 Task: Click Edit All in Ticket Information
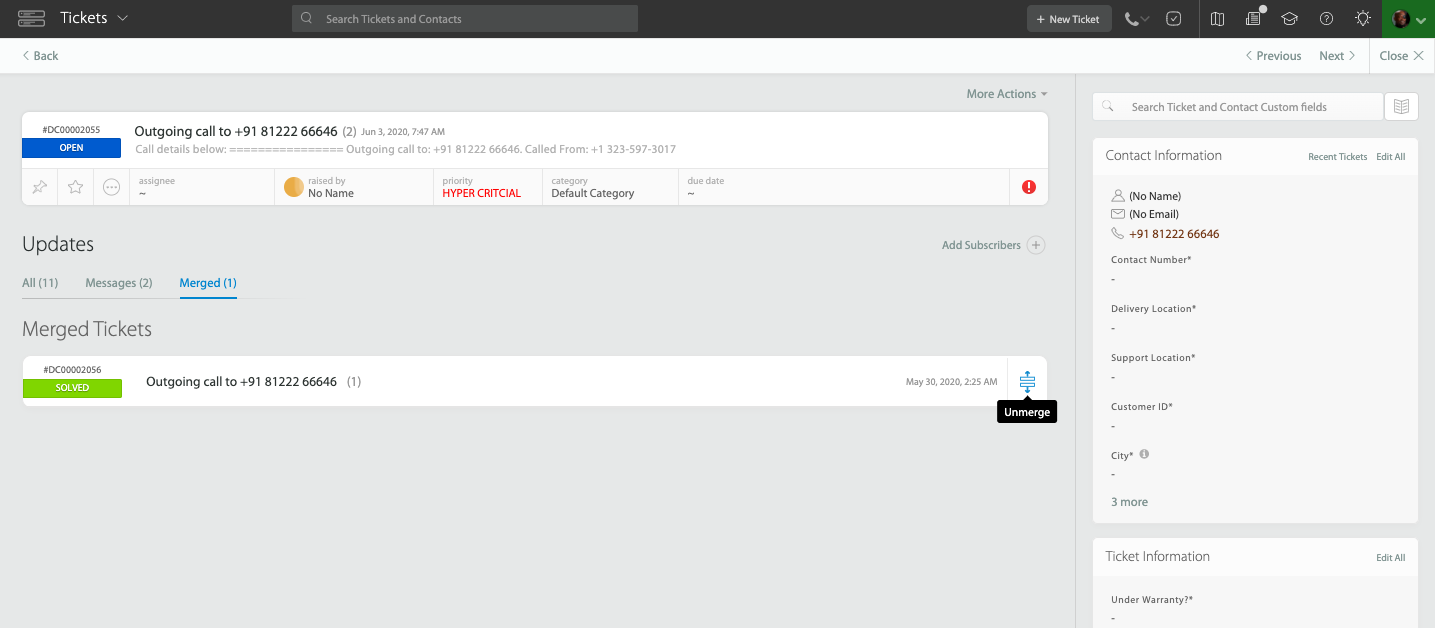pyautogui.click(x=1390, y=558)
